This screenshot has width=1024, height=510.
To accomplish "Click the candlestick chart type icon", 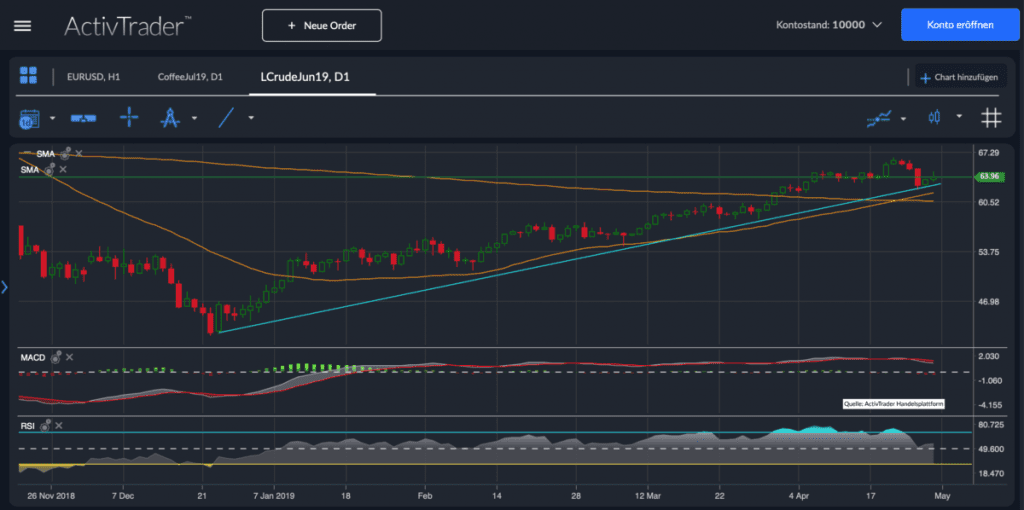I will pos(935,118).
